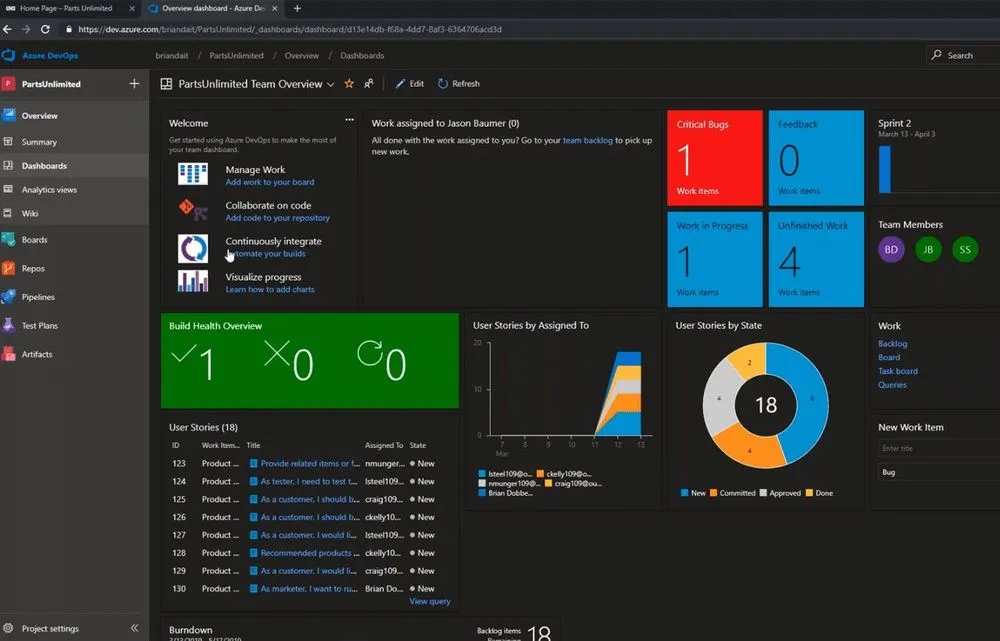
Task: Collapse the left sidebar with the chevron
Action: click(x=134, y=628)
